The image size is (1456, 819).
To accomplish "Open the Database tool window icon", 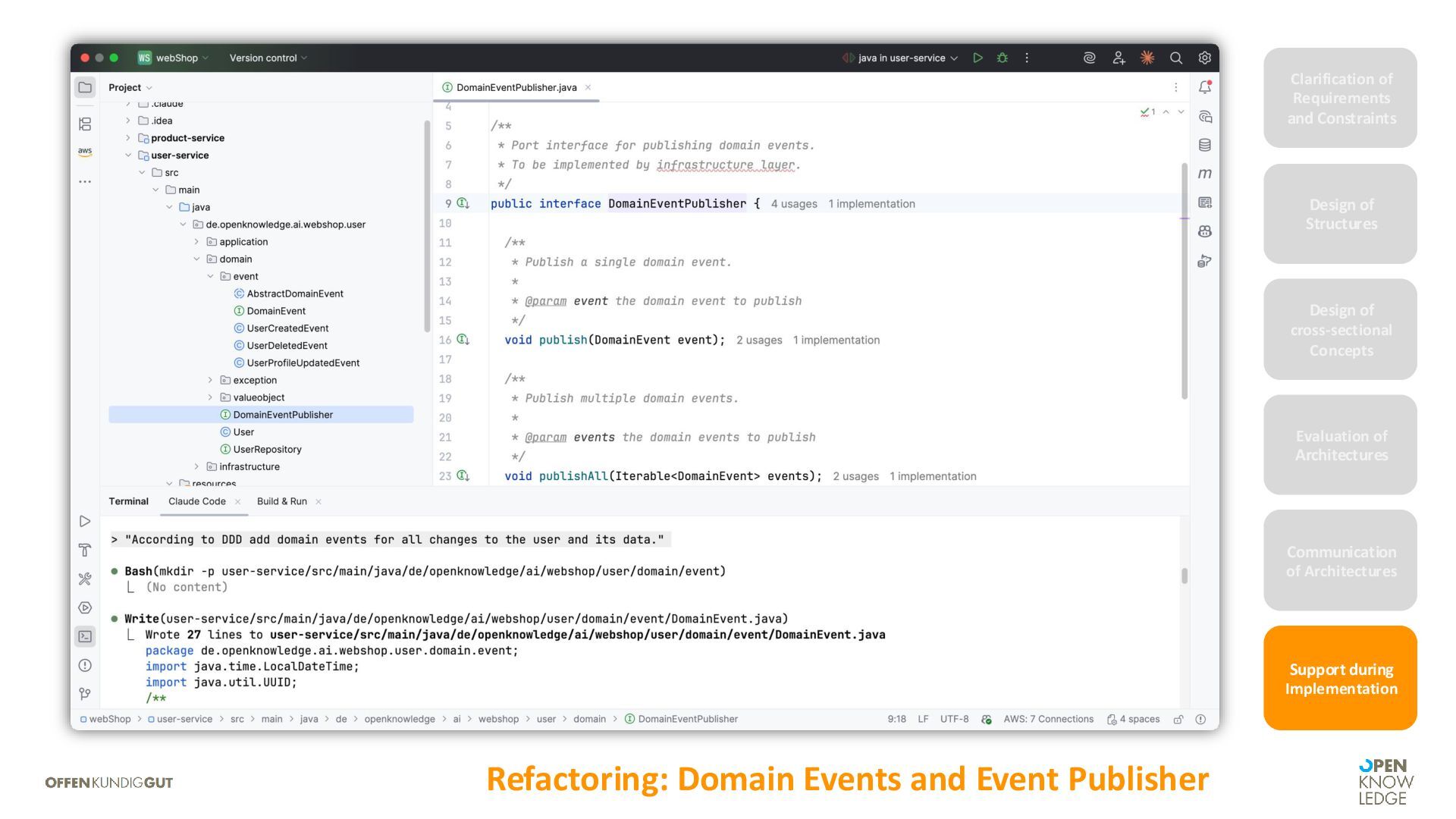I will pos(1204,145).
